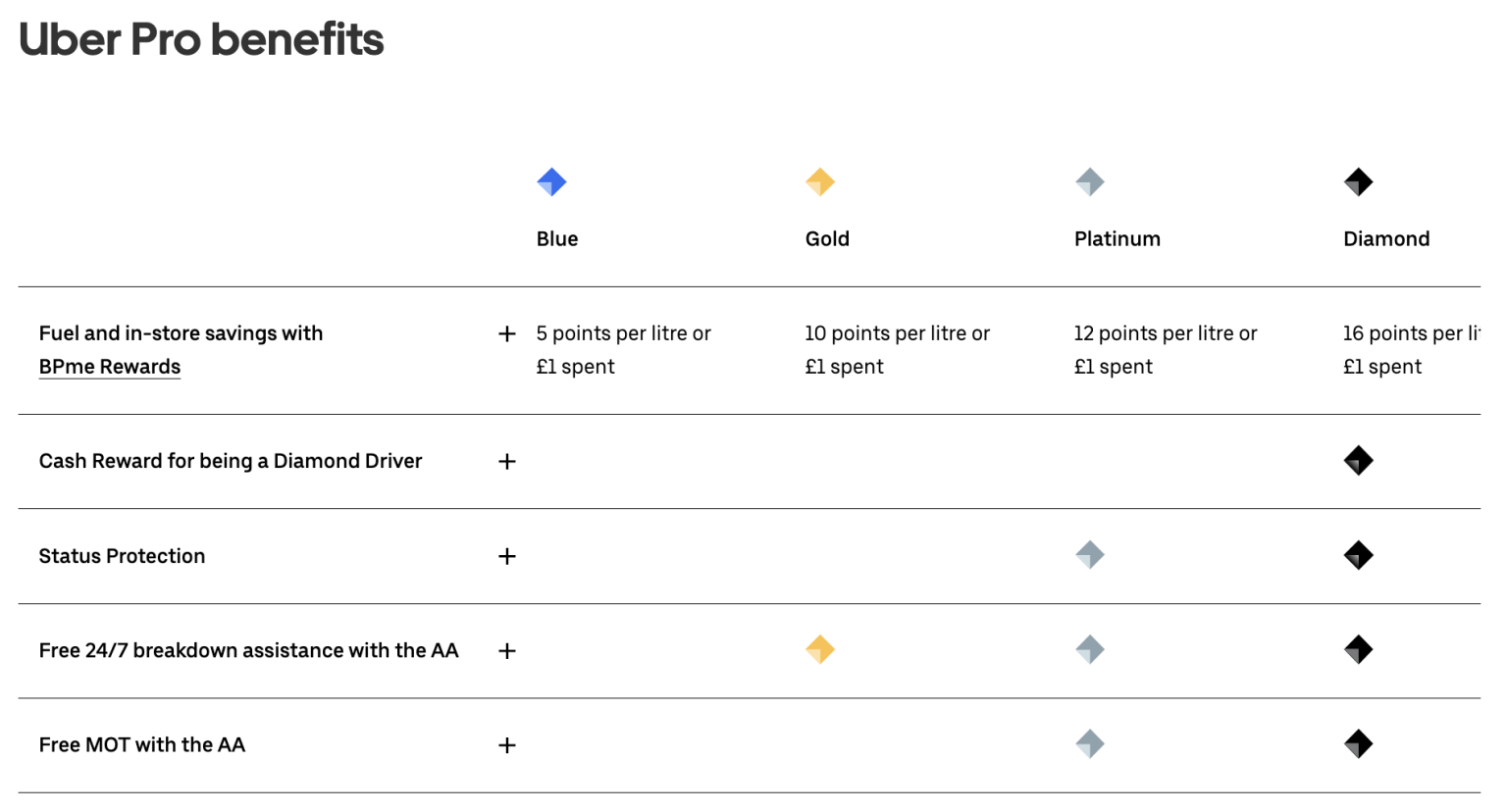Click the Diamond icon for Free MOT benefit
1507x812 pixels.
tap(1359, 744)
